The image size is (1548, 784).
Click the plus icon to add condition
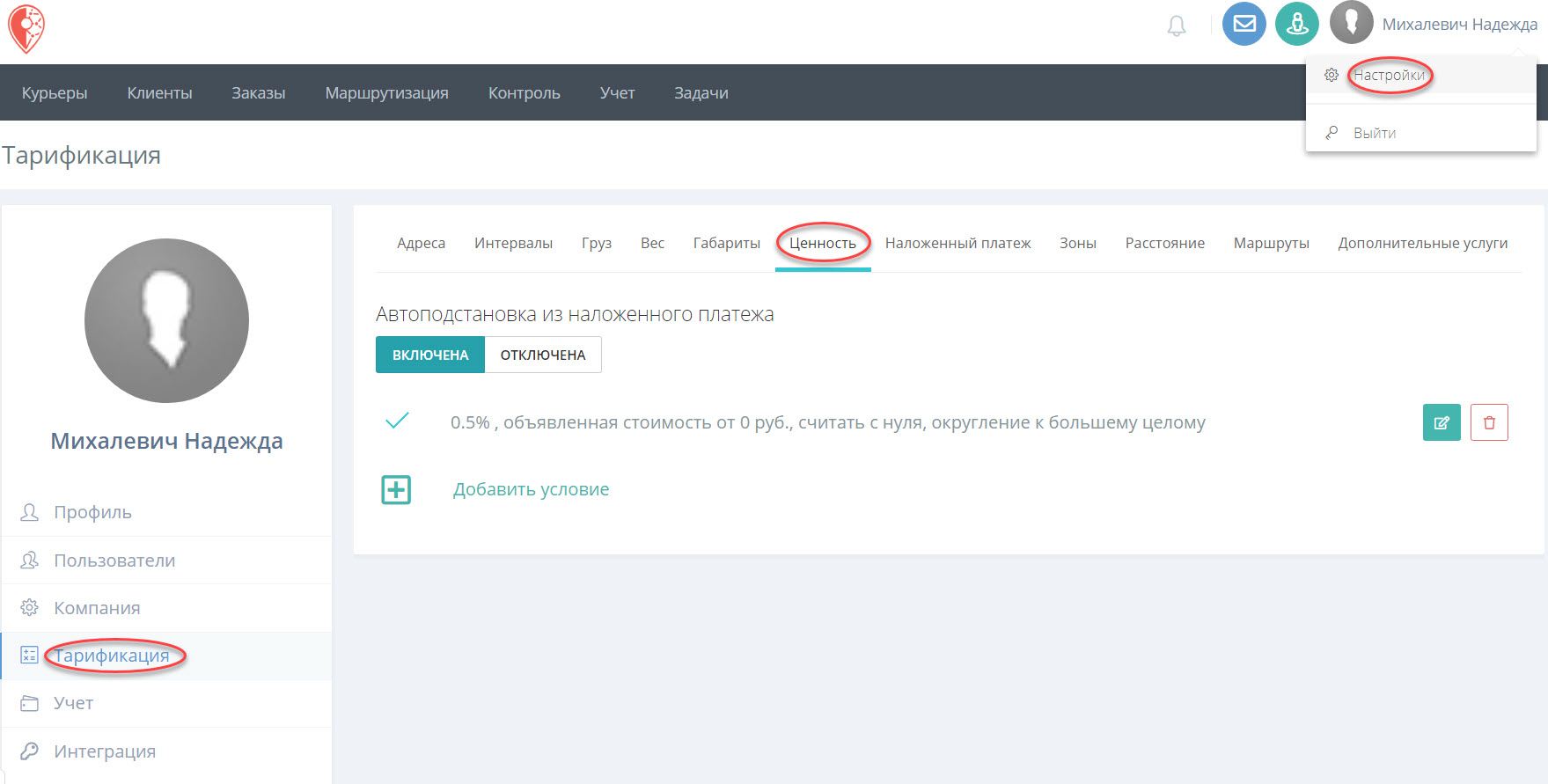(396, 489)
